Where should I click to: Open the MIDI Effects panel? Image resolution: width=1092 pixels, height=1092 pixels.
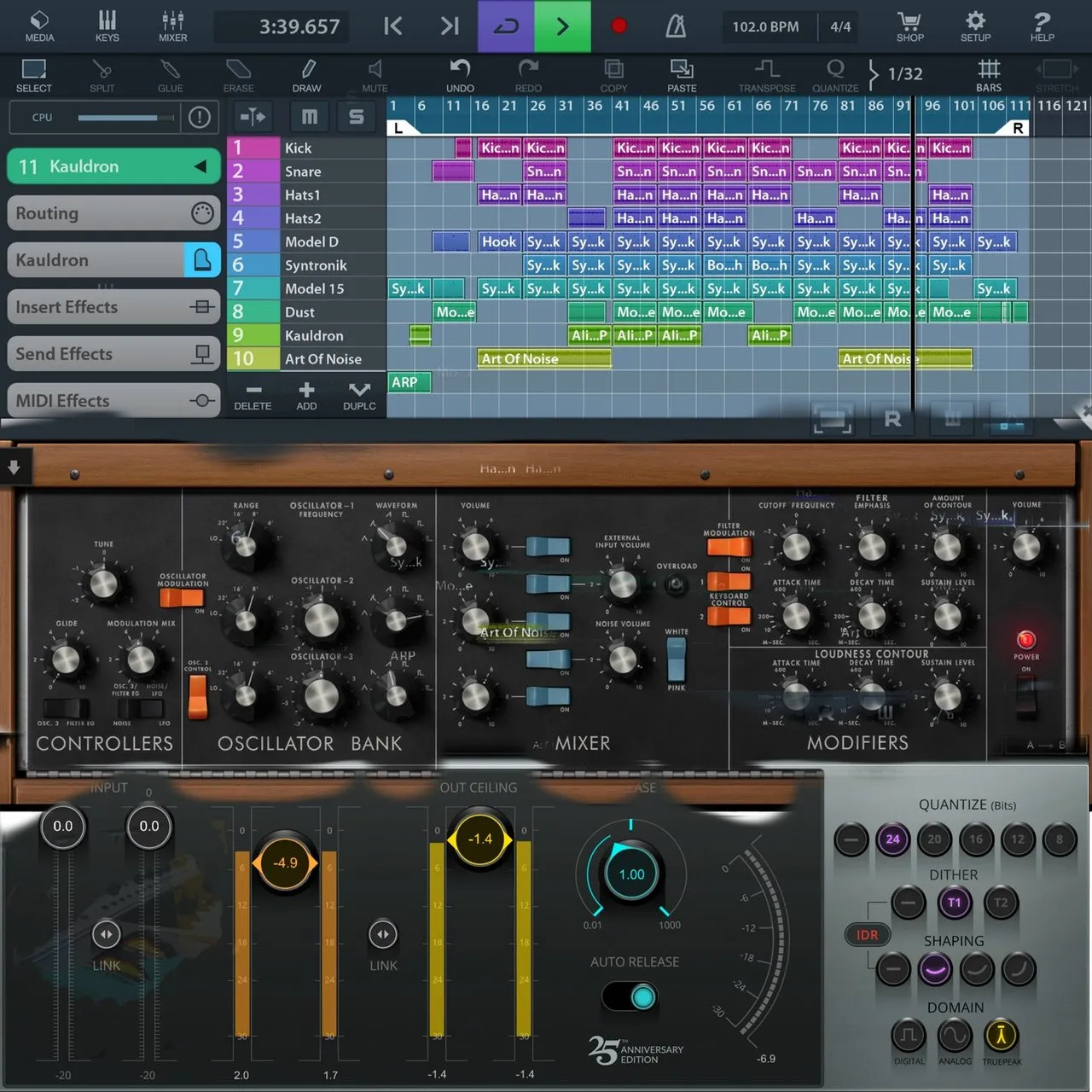pyautogui.click(x=113, y=400)
